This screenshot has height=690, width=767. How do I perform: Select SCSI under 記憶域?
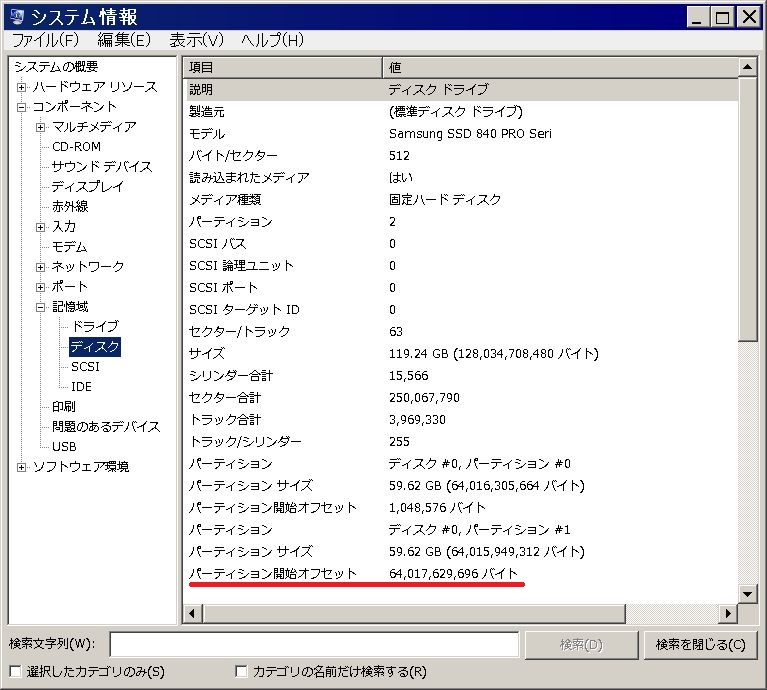(x=85, y=367)
